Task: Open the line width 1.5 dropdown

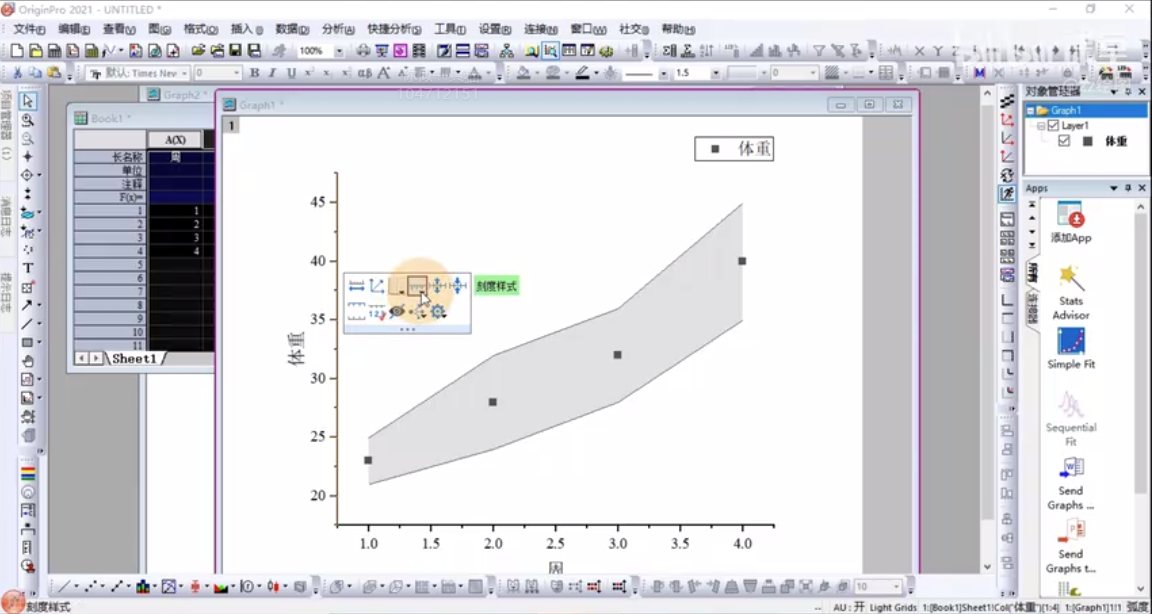Action: (715, 73)
